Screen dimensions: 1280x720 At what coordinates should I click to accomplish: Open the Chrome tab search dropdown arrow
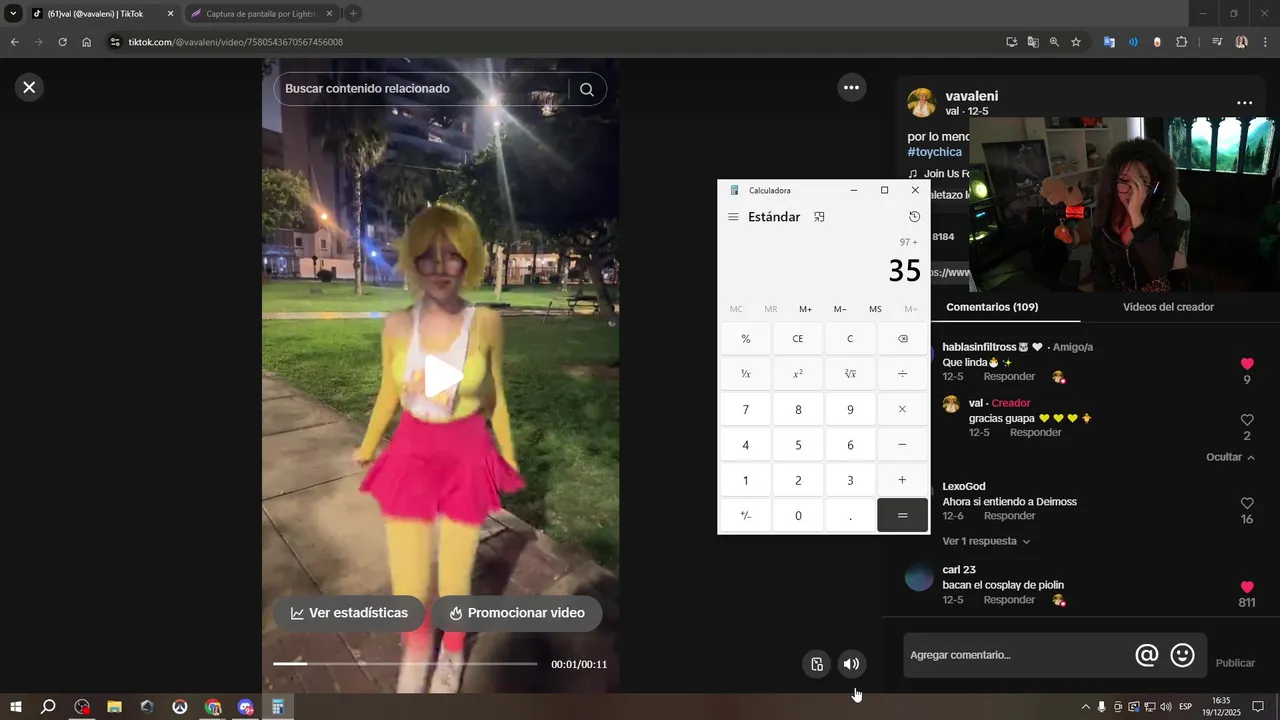click(x=13, y=14)
